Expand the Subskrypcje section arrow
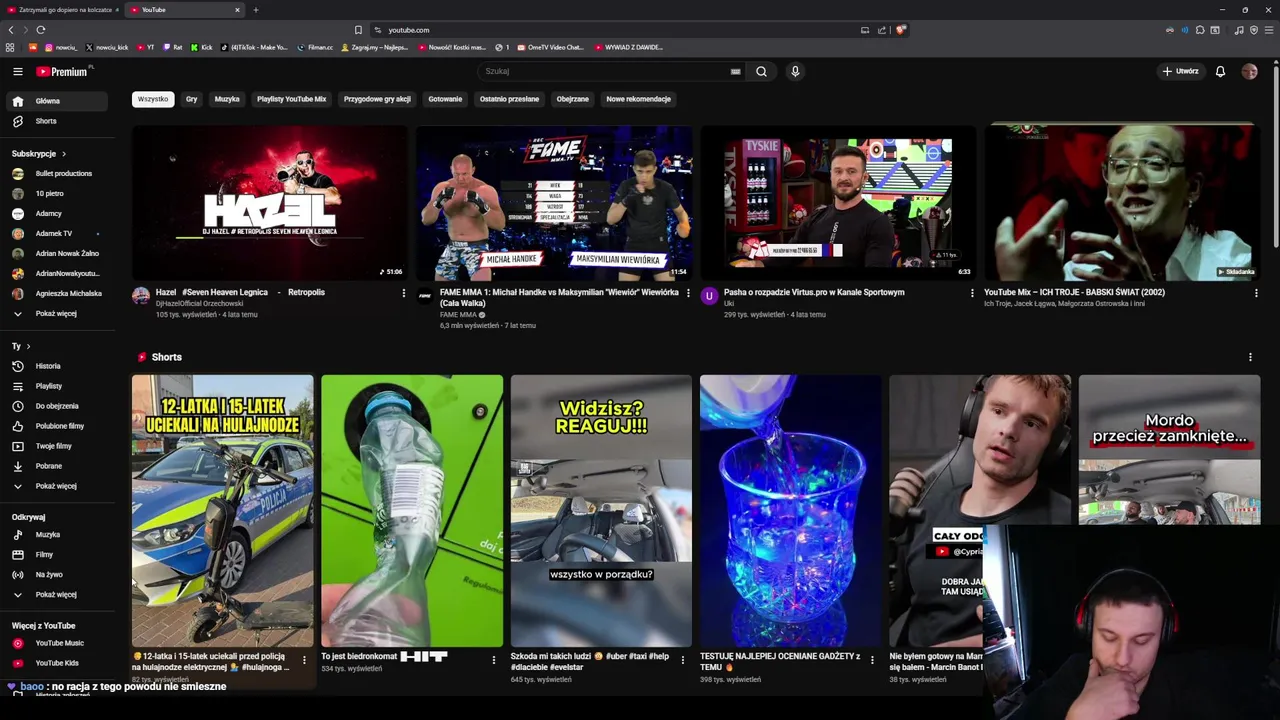This screenshot has width=1280, height=720. [64, 154]
